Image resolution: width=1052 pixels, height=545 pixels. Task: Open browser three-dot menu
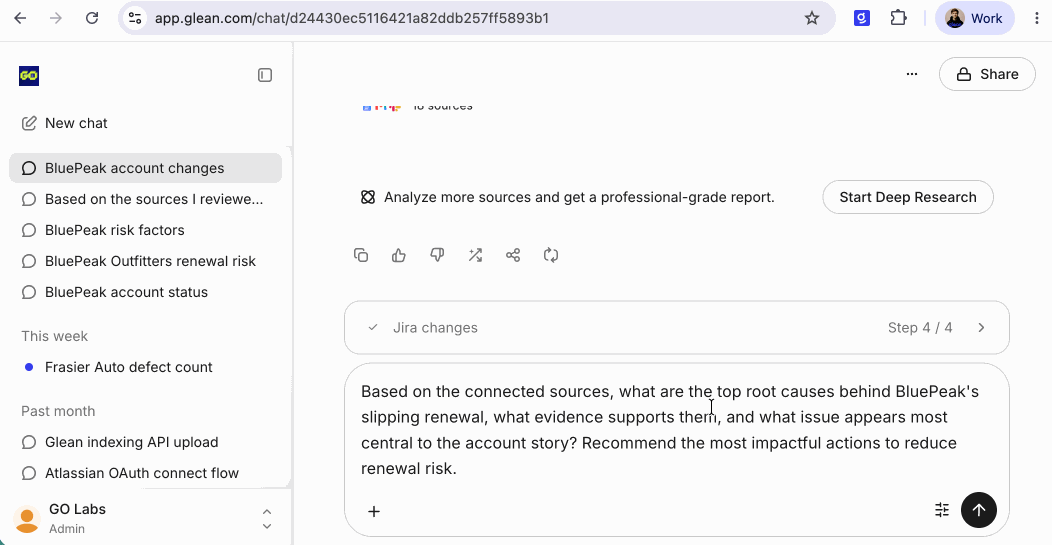point(1037,18)
